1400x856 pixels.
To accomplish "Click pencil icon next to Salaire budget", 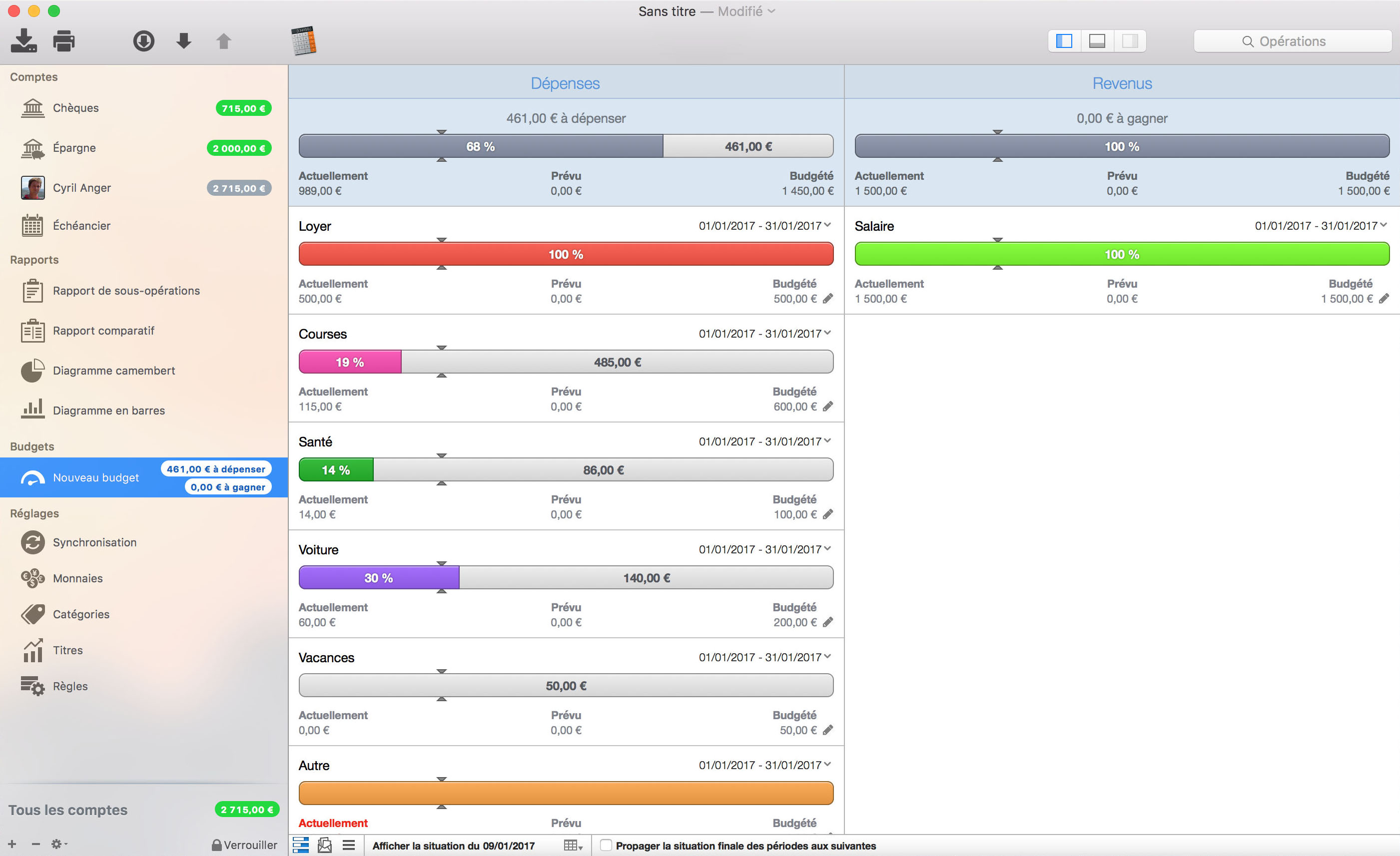I will (x=1384, y=299).
